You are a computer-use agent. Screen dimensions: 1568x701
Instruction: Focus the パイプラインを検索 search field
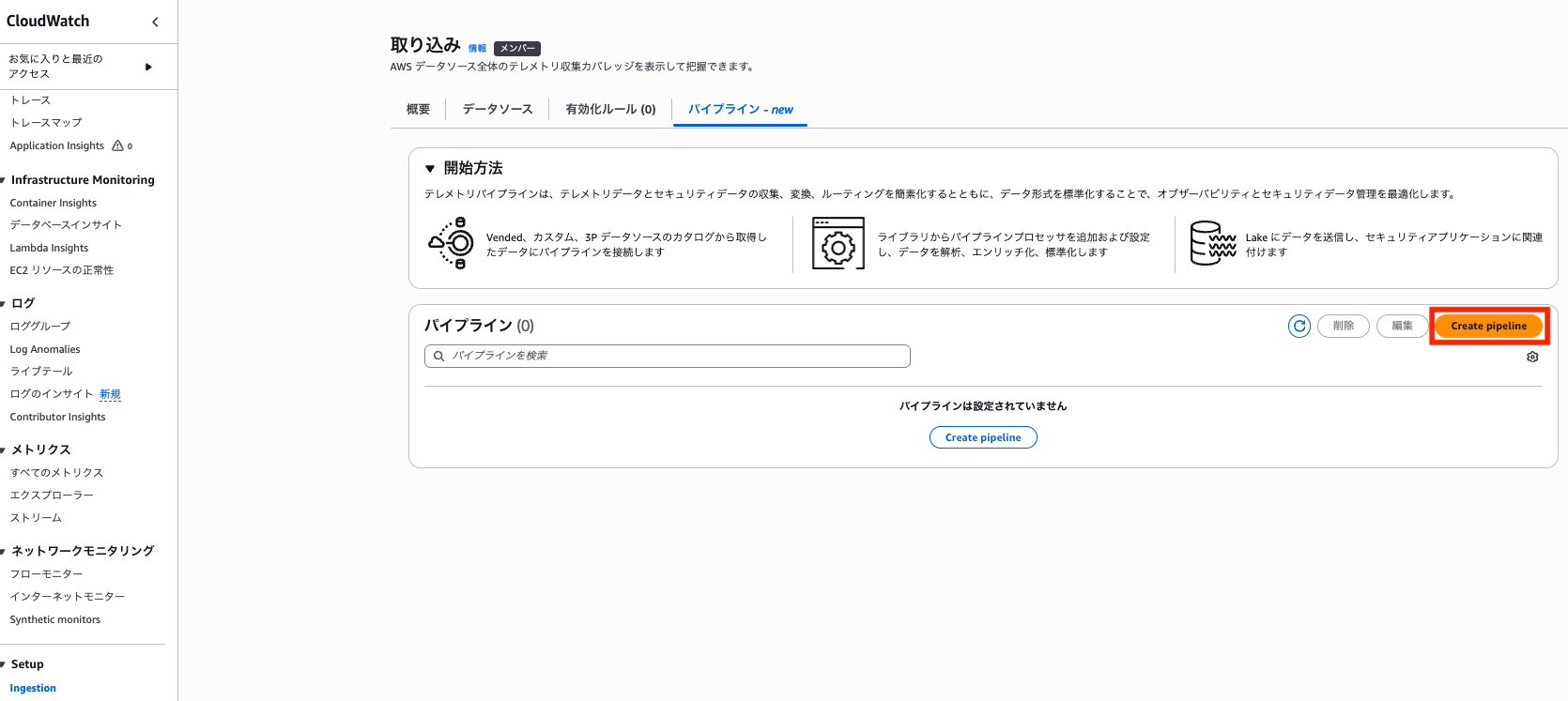668,356
